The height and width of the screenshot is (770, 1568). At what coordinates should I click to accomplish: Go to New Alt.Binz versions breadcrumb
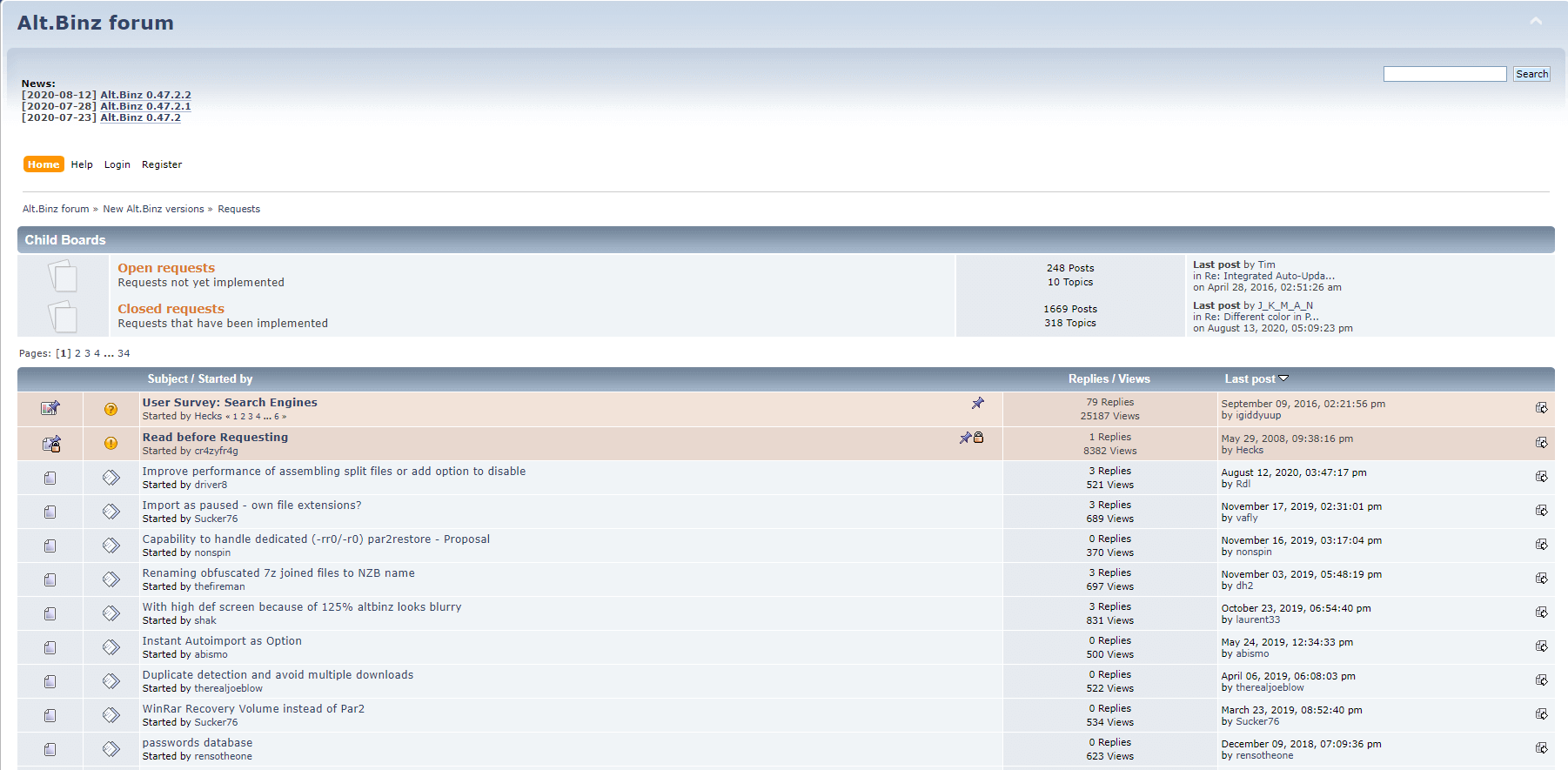pos(153,209)
